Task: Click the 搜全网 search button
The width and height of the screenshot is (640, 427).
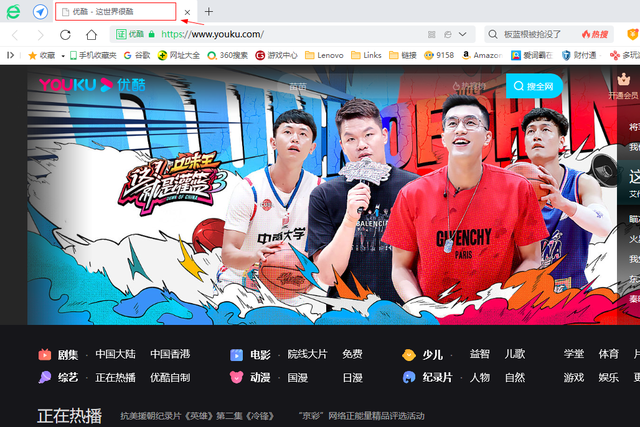Action: coord(534,86)
